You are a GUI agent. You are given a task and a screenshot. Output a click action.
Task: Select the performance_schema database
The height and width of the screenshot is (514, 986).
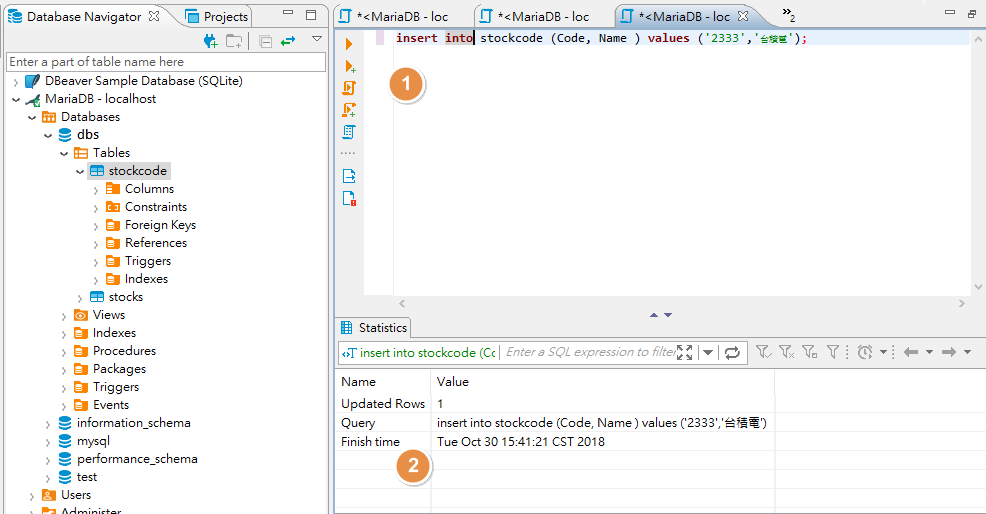tap(128, 459)
